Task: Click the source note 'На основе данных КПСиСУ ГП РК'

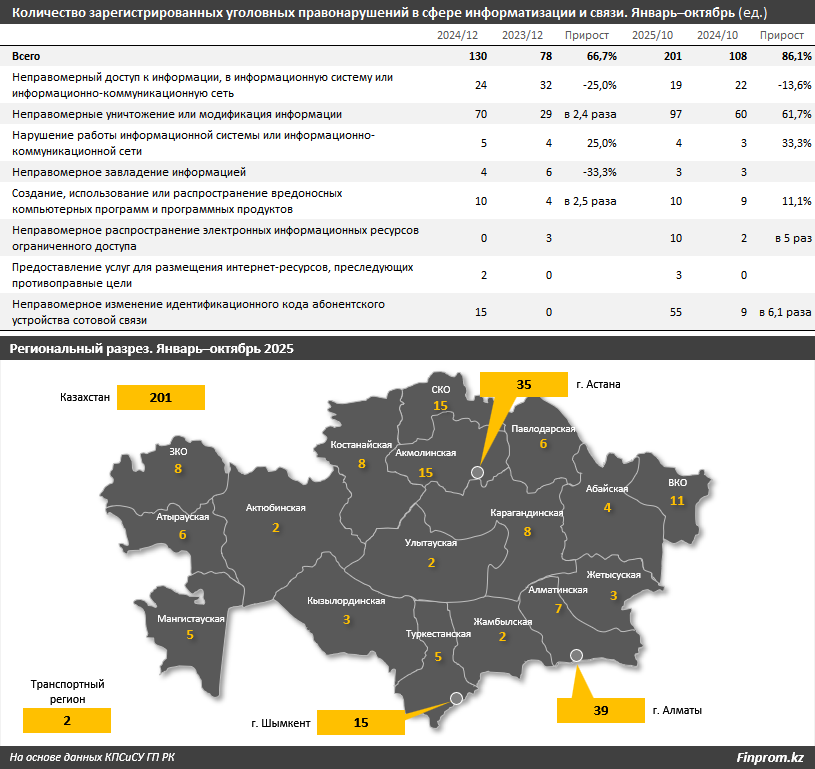Action: coord(92,758)
